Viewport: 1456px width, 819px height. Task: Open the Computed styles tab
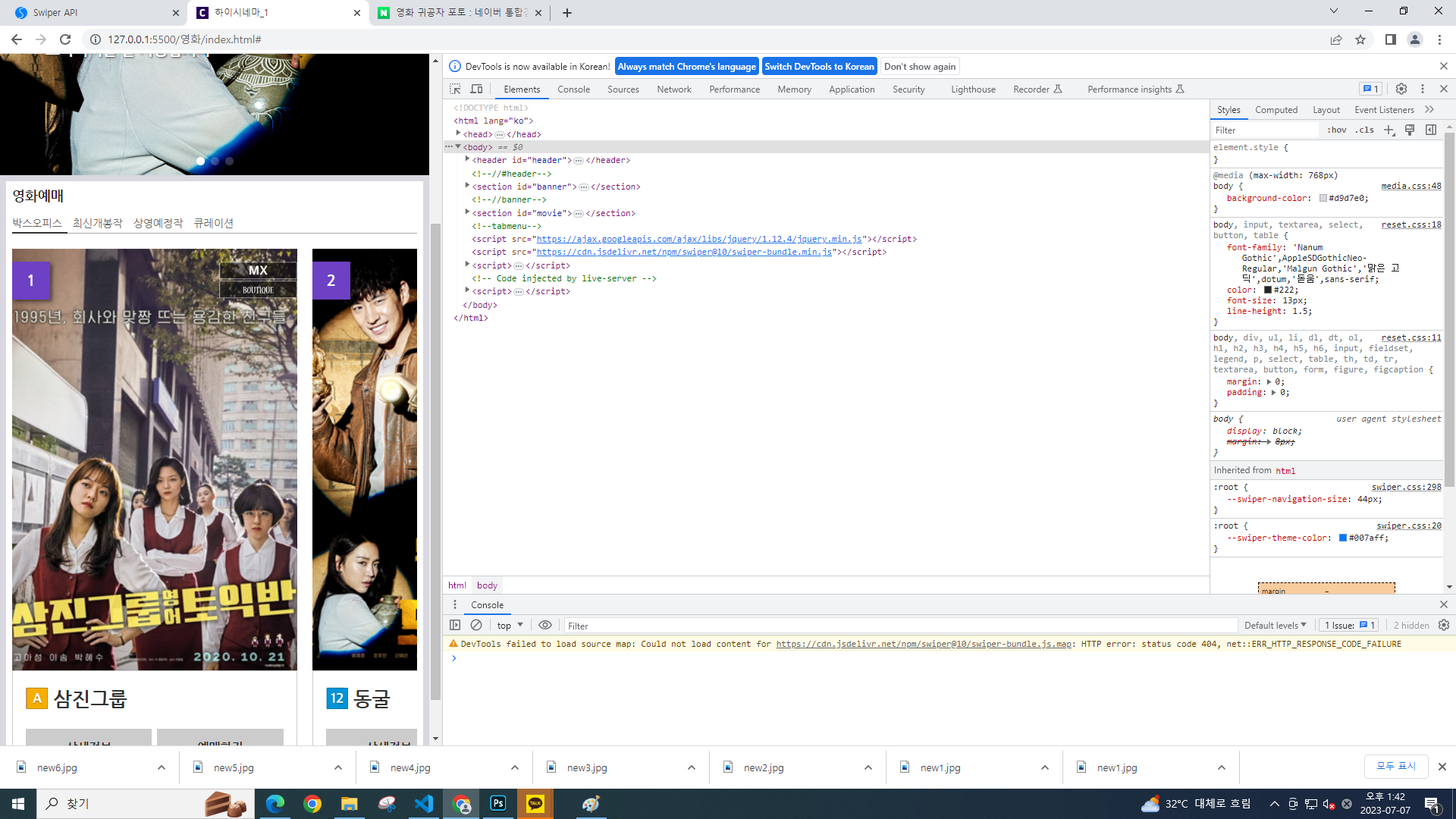click(1276, 109)
